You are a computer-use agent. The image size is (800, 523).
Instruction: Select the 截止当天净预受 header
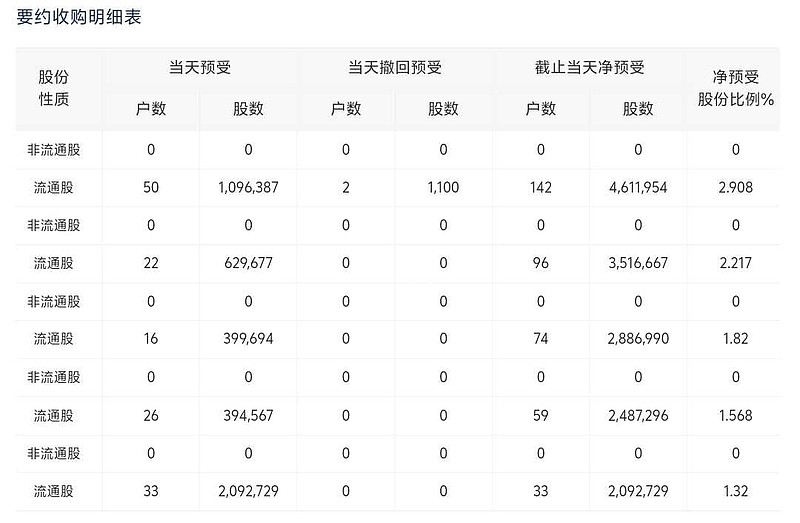[590, 68]
